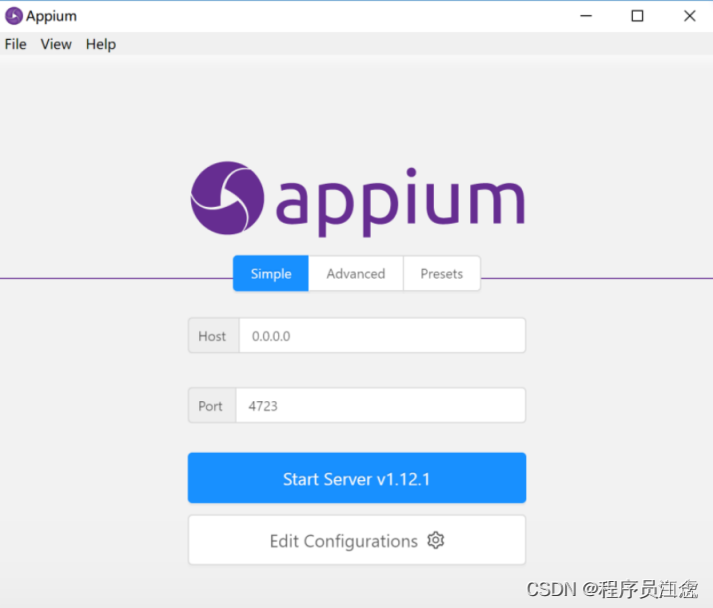Open the File menu
Viewport: 713px width, 608px height.
point(15,44)
